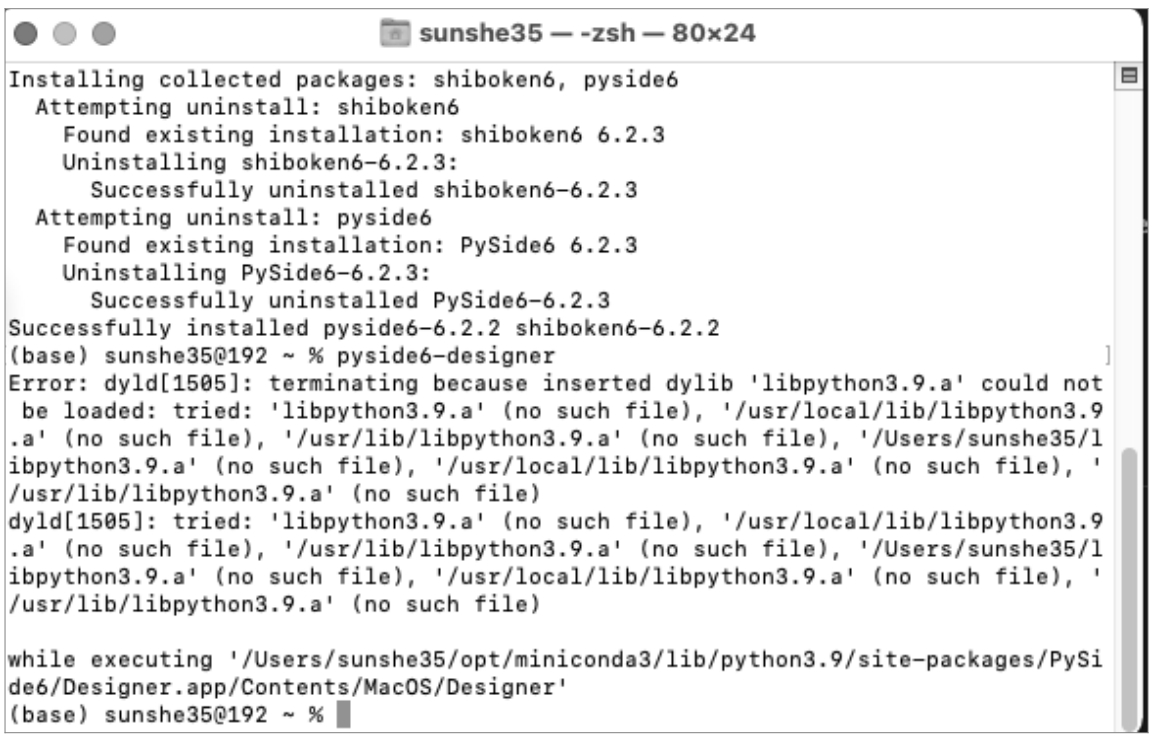Screen dimensions: 1157x741
Task: Minimize the Terminal window with the middle button
Action: 65,33
